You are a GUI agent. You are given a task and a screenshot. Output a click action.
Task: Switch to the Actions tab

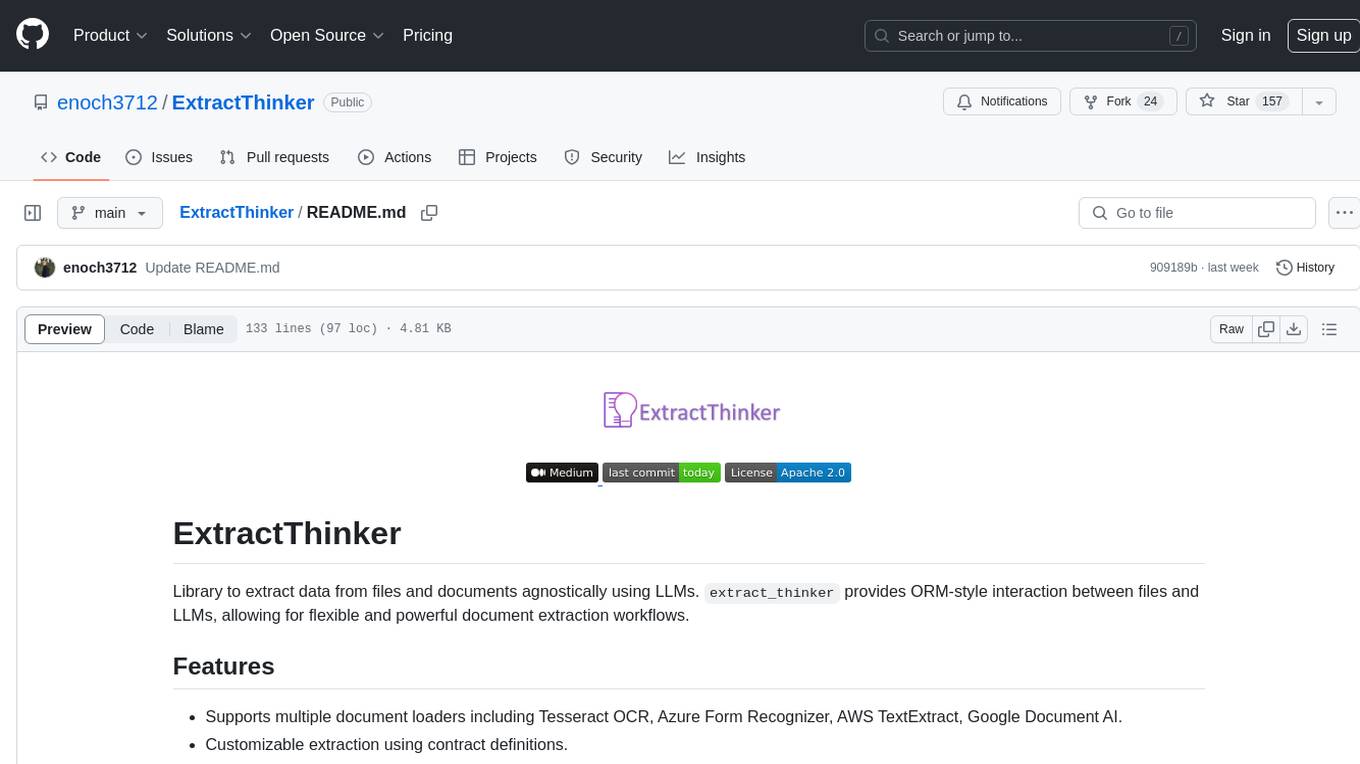pos(395,157)
